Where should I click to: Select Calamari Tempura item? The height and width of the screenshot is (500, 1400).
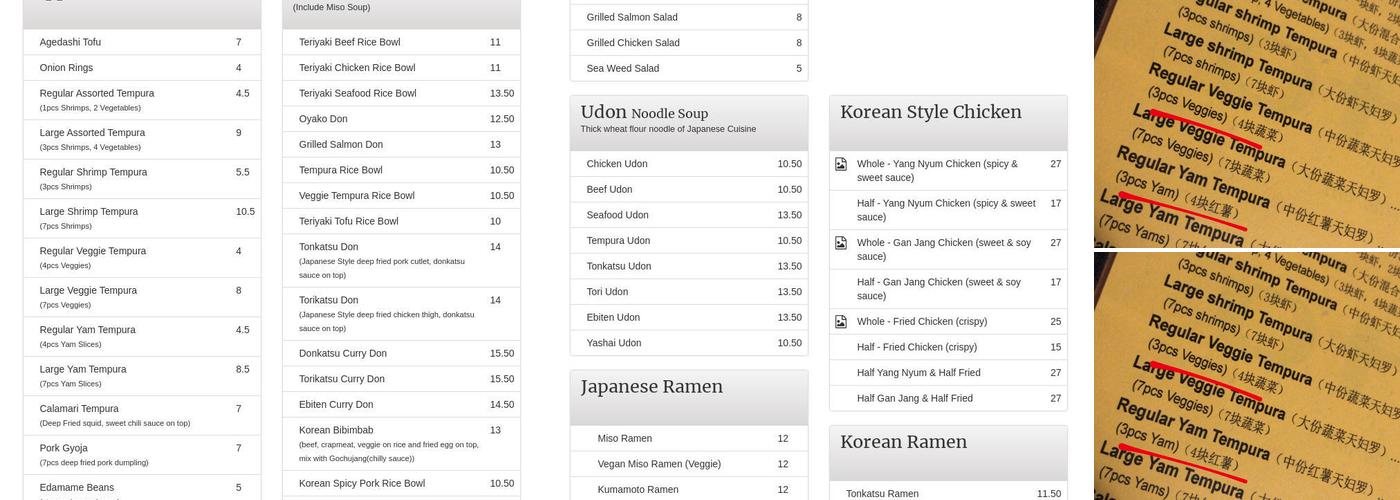click(142, 415)
